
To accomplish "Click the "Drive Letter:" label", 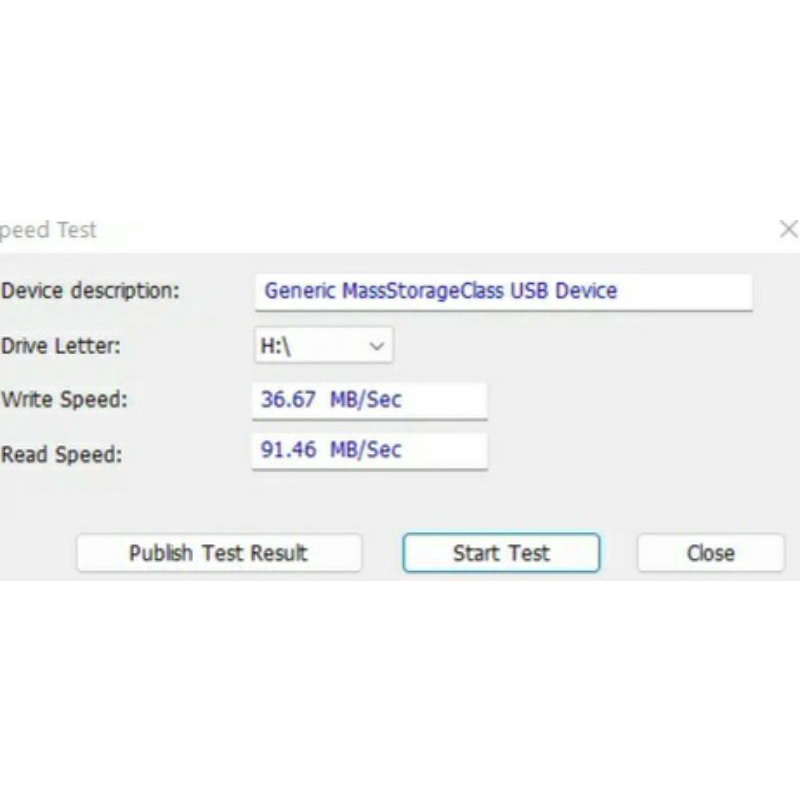I will coord(61,346).
